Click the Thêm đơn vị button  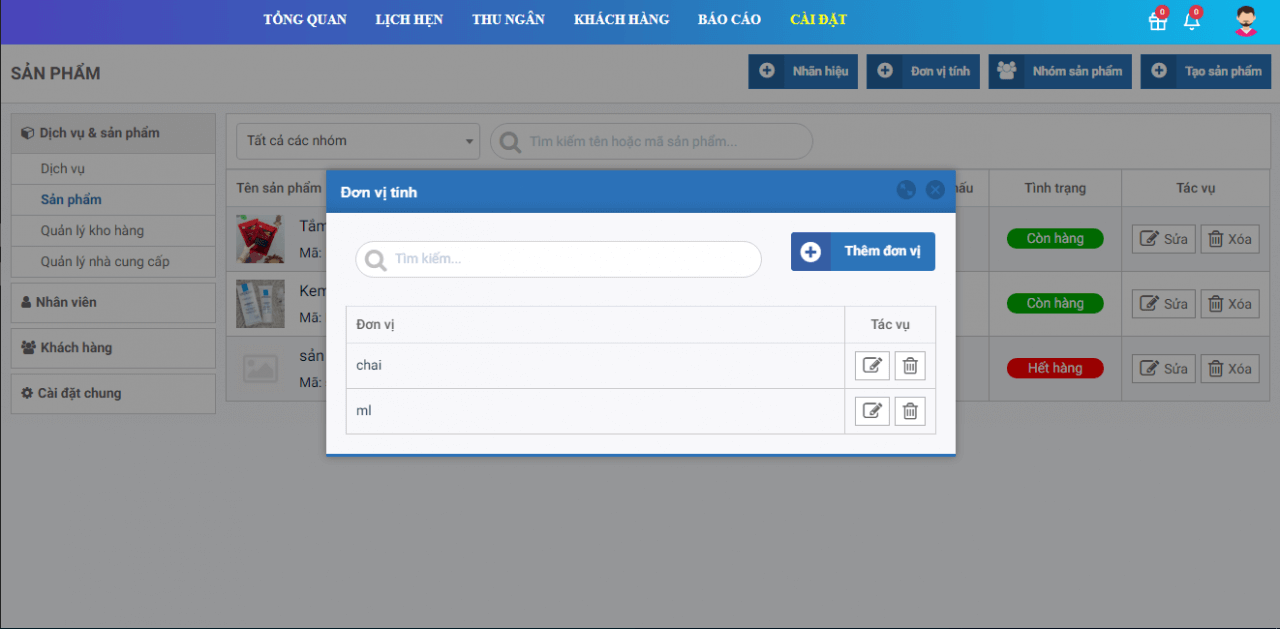[863, 252]
